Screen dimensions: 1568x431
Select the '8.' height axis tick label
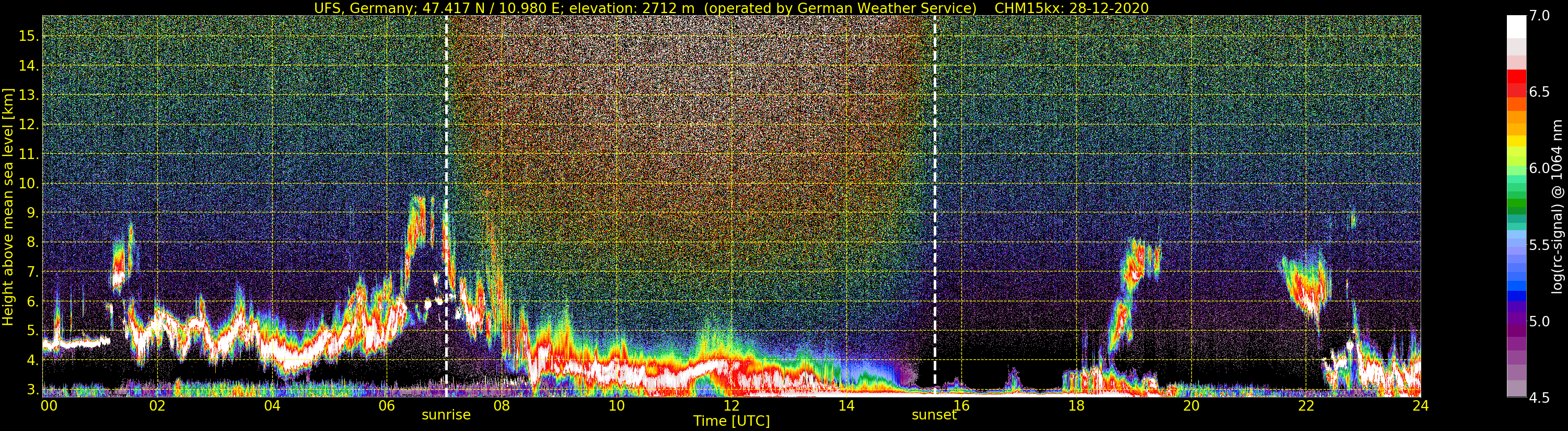click(33, 243)
